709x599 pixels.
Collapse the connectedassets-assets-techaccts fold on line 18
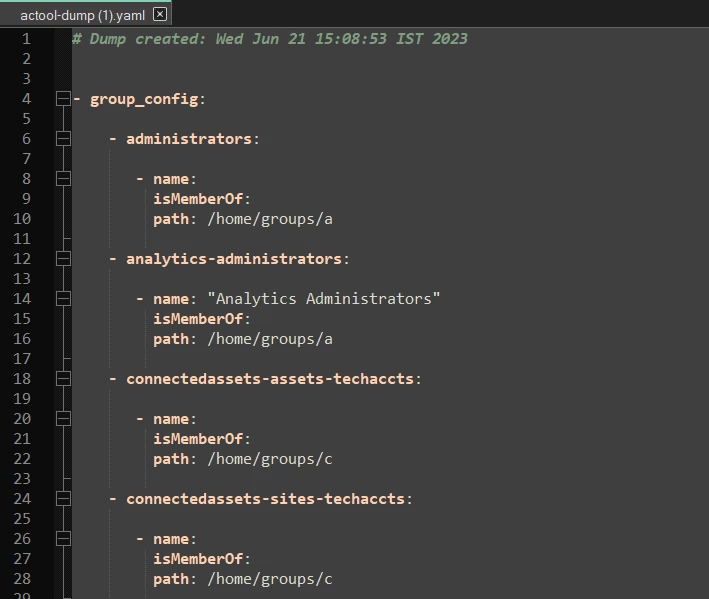click(63, 378)
